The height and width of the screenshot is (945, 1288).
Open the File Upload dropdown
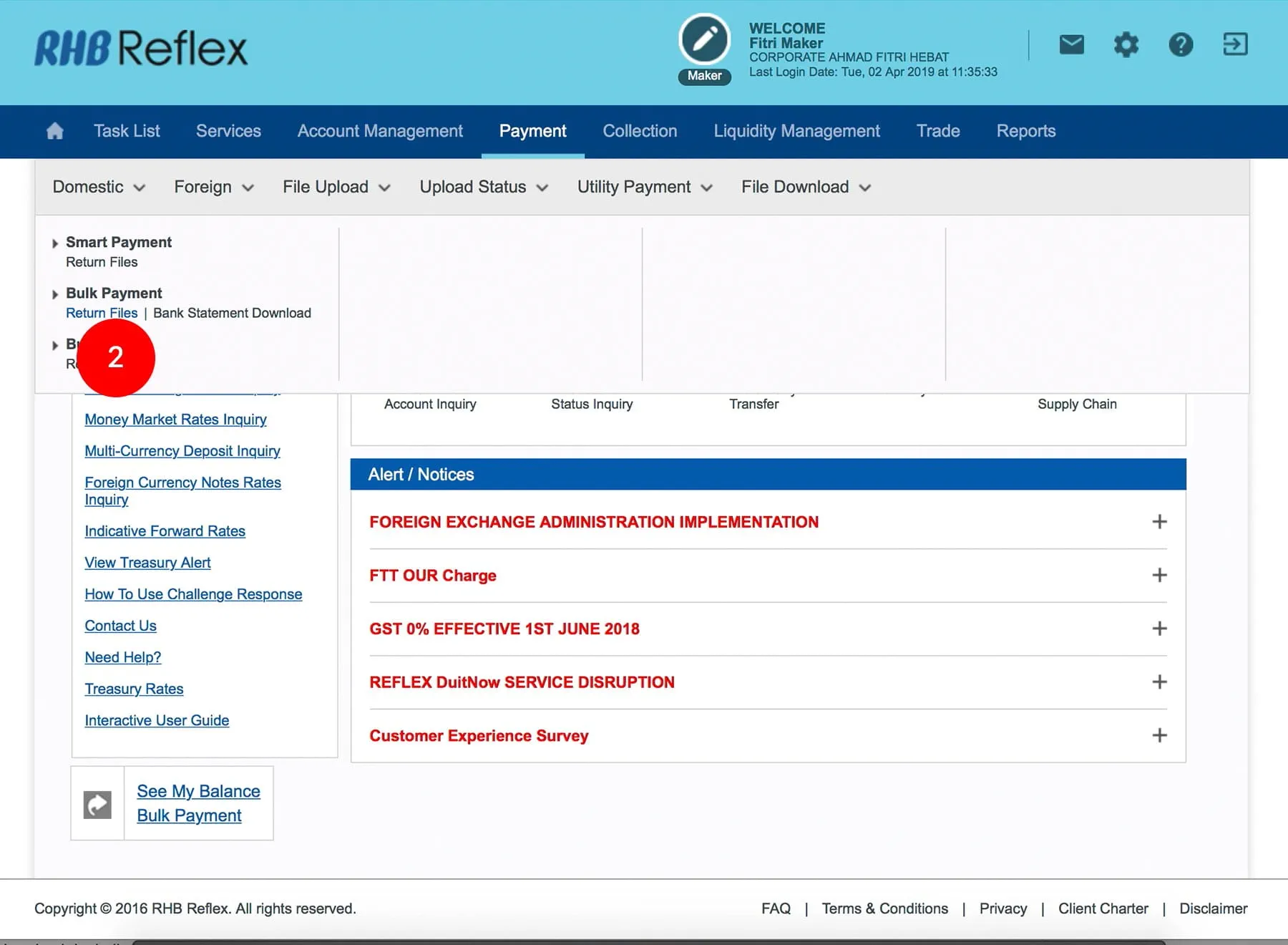[x=336, y=188]
